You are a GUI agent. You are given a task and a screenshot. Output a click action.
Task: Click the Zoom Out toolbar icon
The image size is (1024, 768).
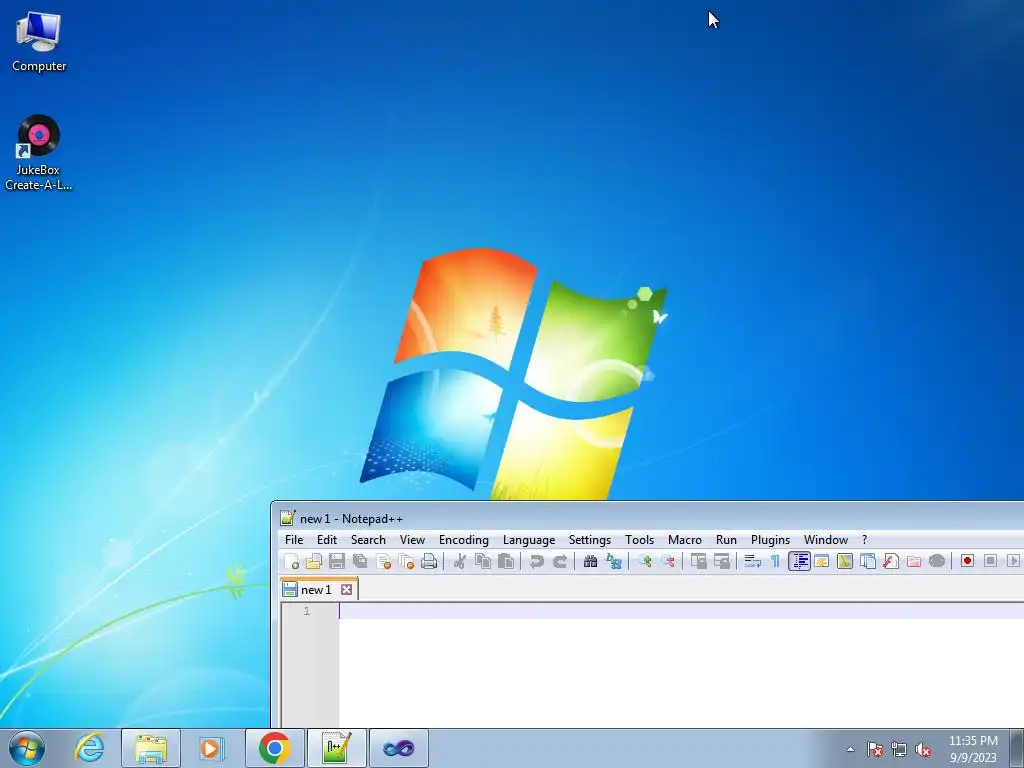(668, 562)
